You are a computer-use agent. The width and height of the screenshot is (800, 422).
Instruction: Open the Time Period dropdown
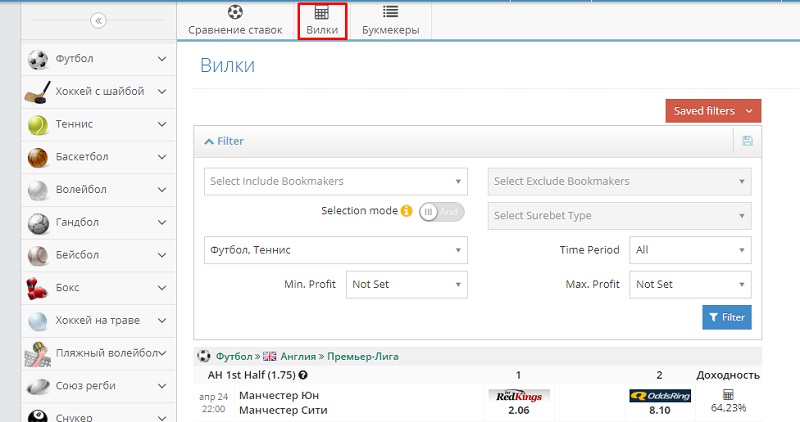coord(690,250)
